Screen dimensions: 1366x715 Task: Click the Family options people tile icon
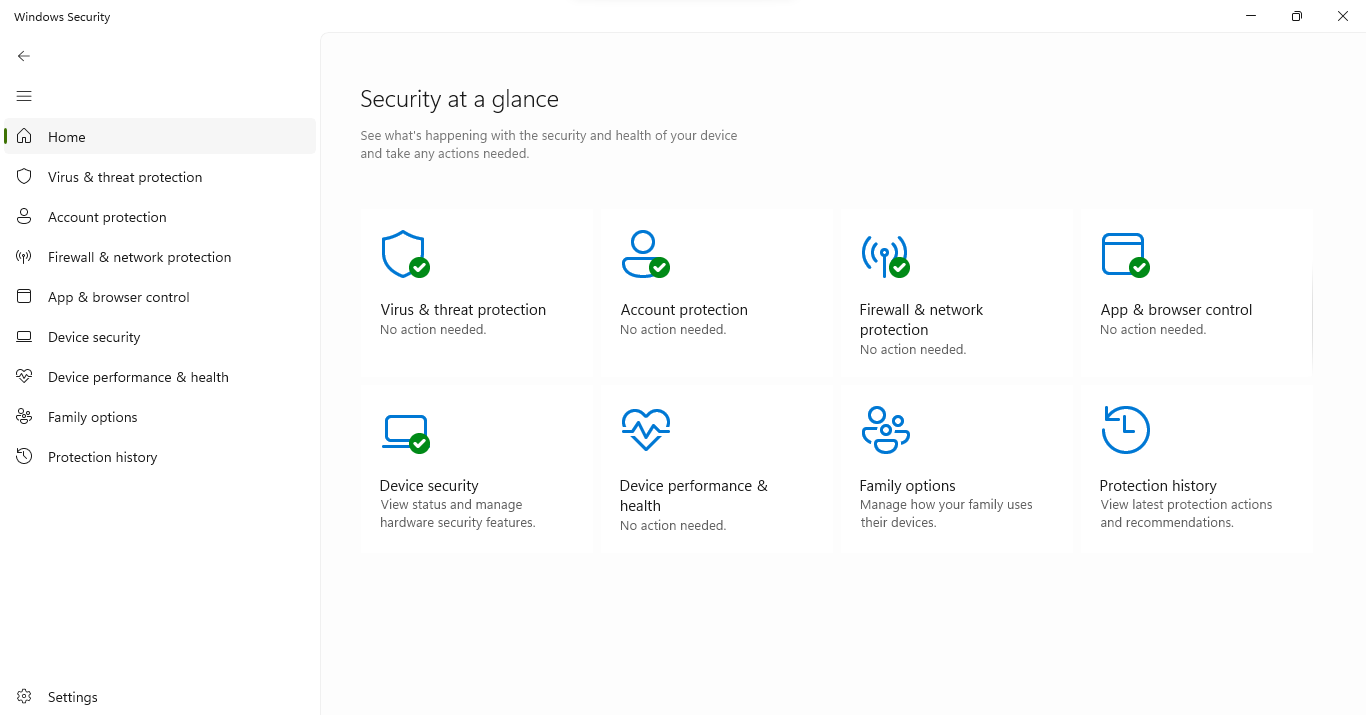(885, 430)
